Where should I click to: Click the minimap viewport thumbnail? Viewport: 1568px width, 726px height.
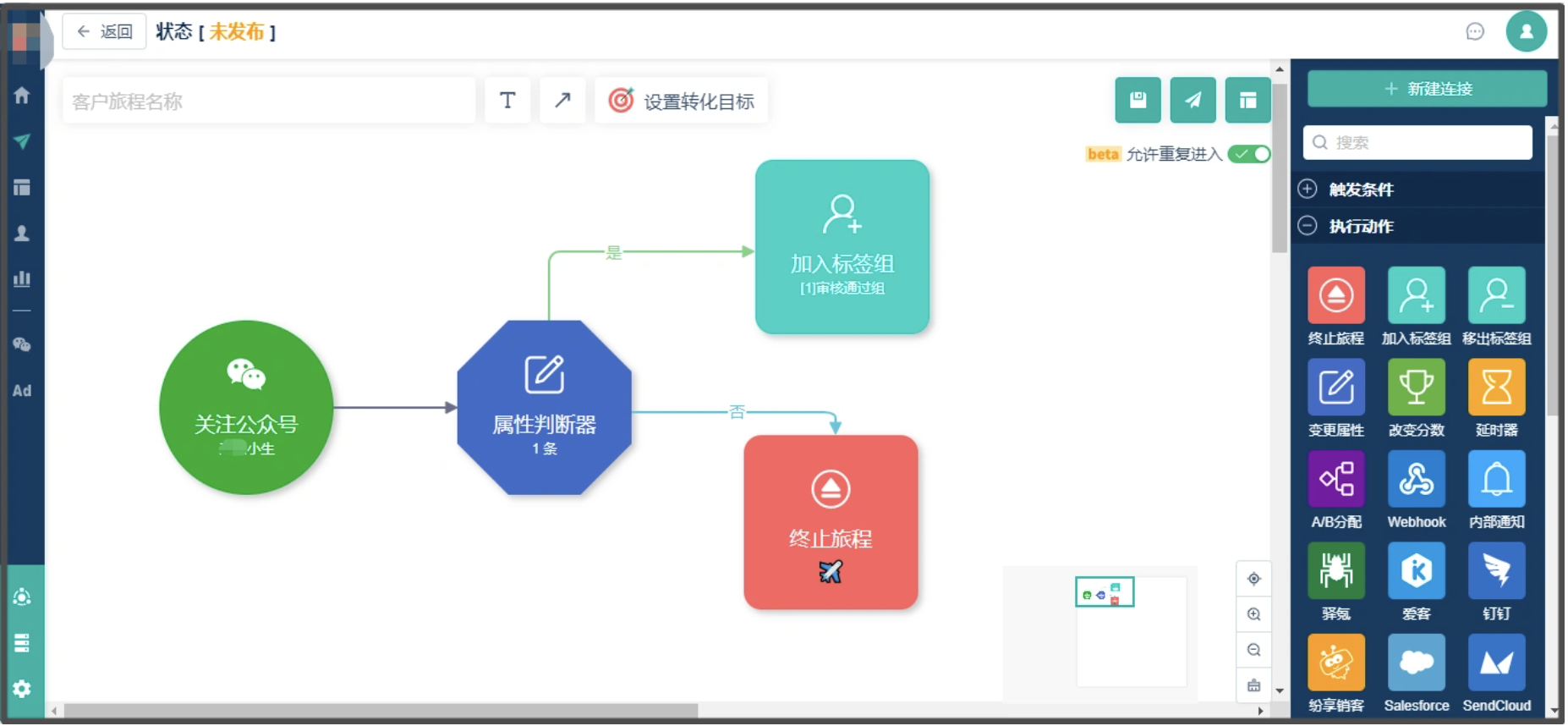pos(1105,592)
